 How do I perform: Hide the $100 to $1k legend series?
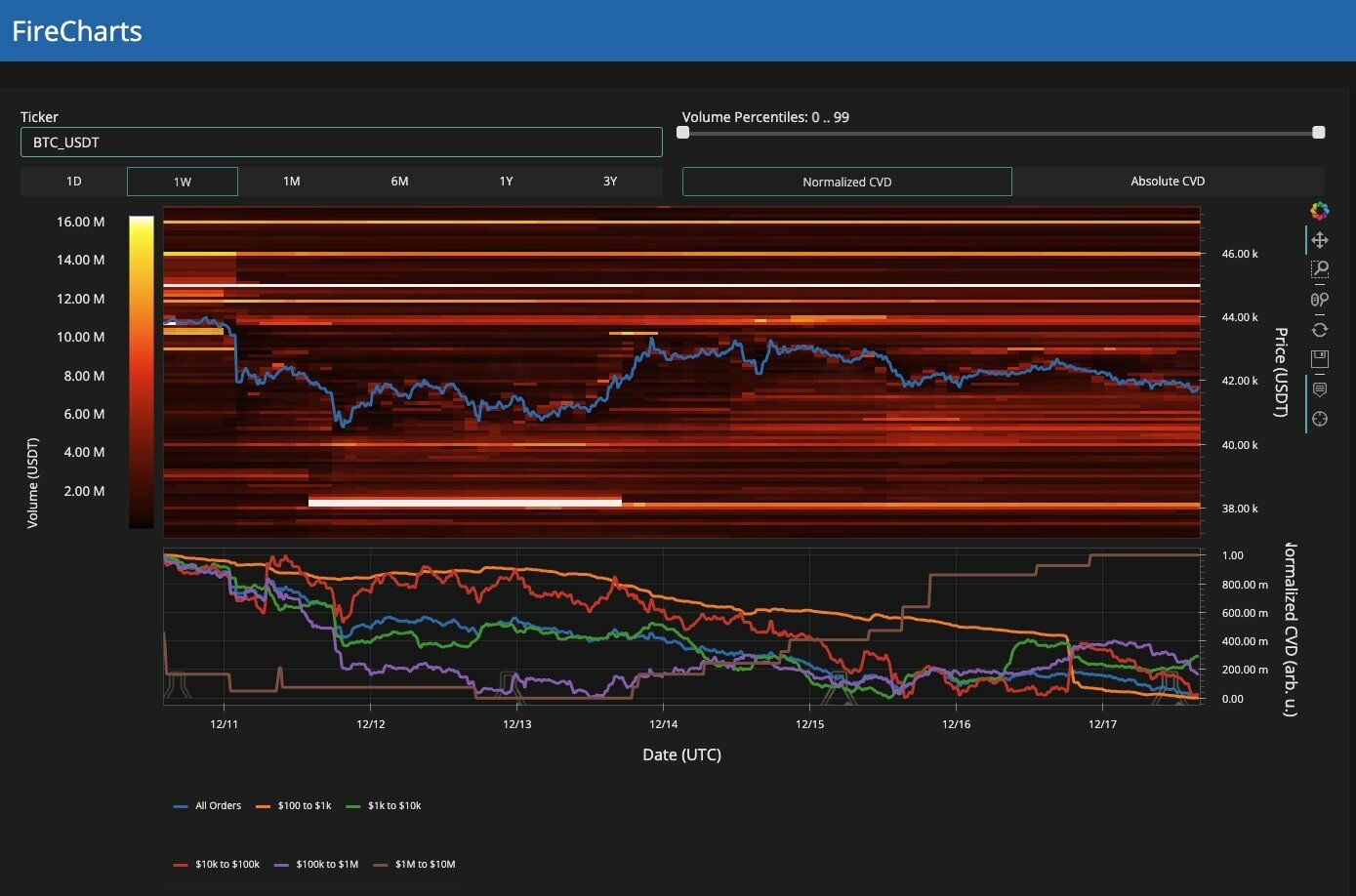click(x=294, y=806)
